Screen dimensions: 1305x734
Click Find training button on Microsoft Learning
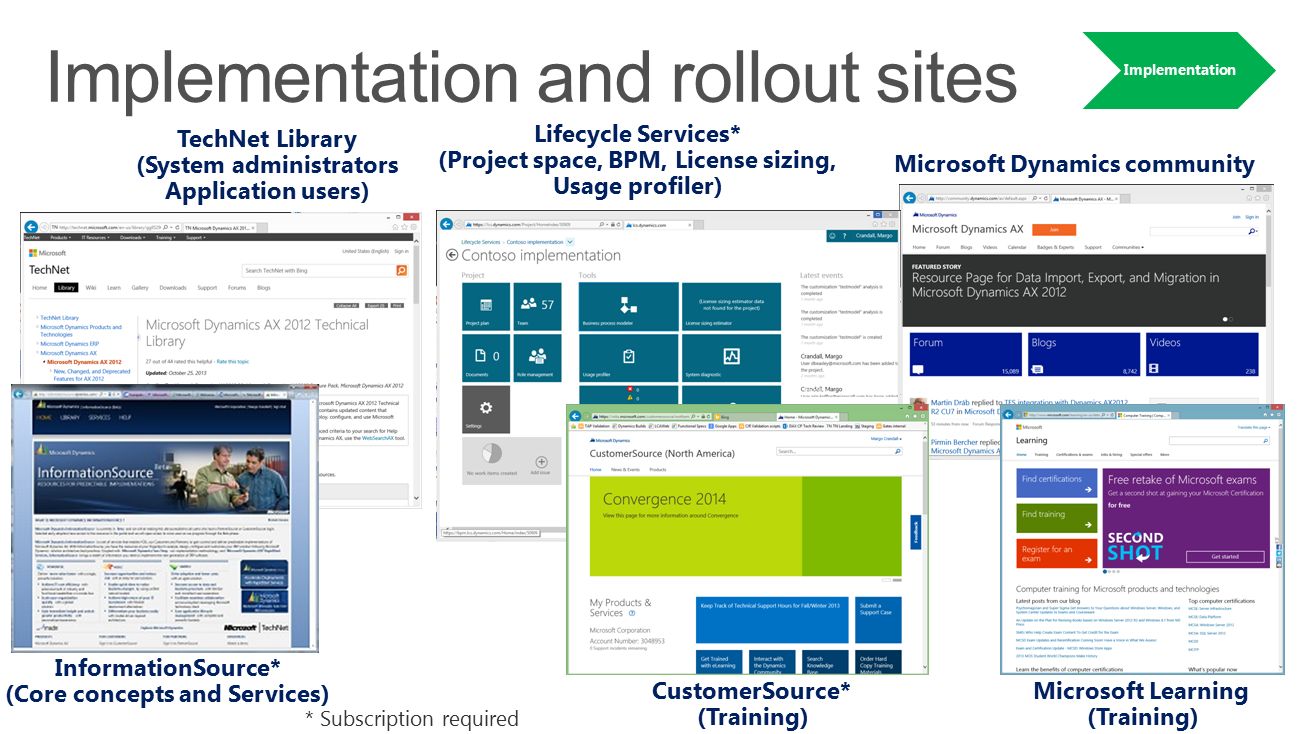coord(1057,520)
